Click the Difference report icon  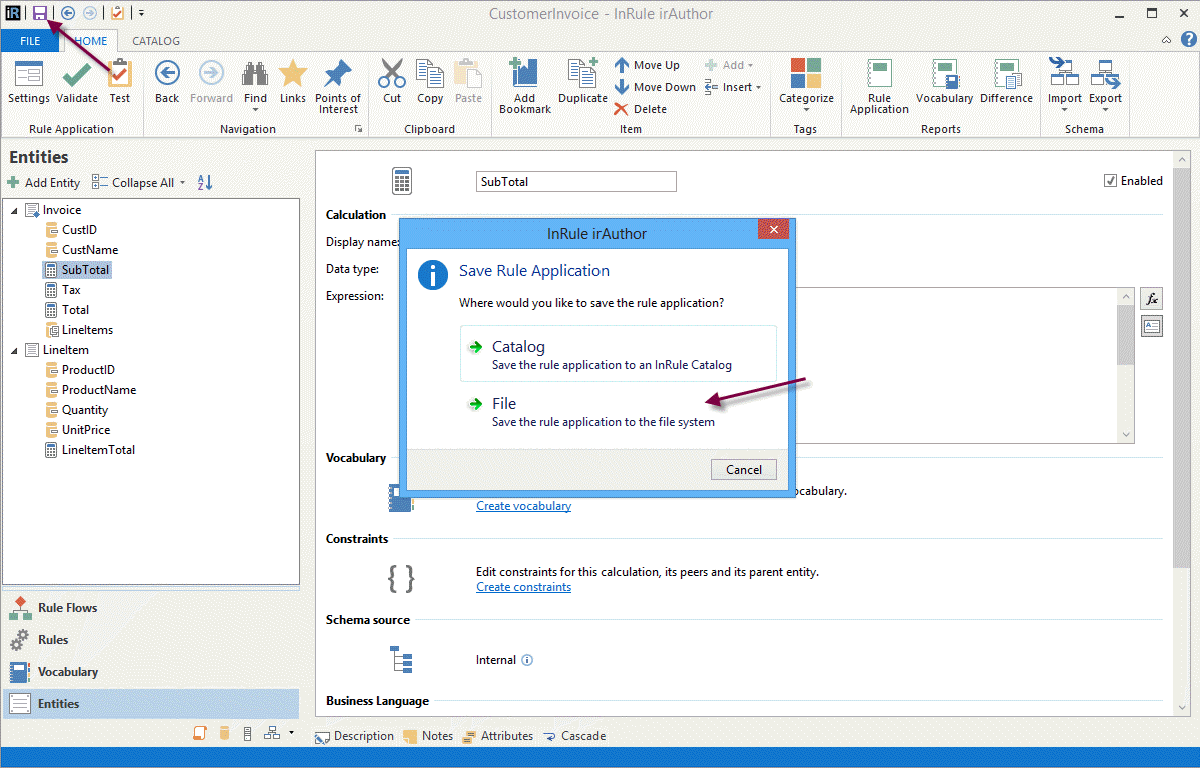pyautogui.click(x=1006, y=75)
